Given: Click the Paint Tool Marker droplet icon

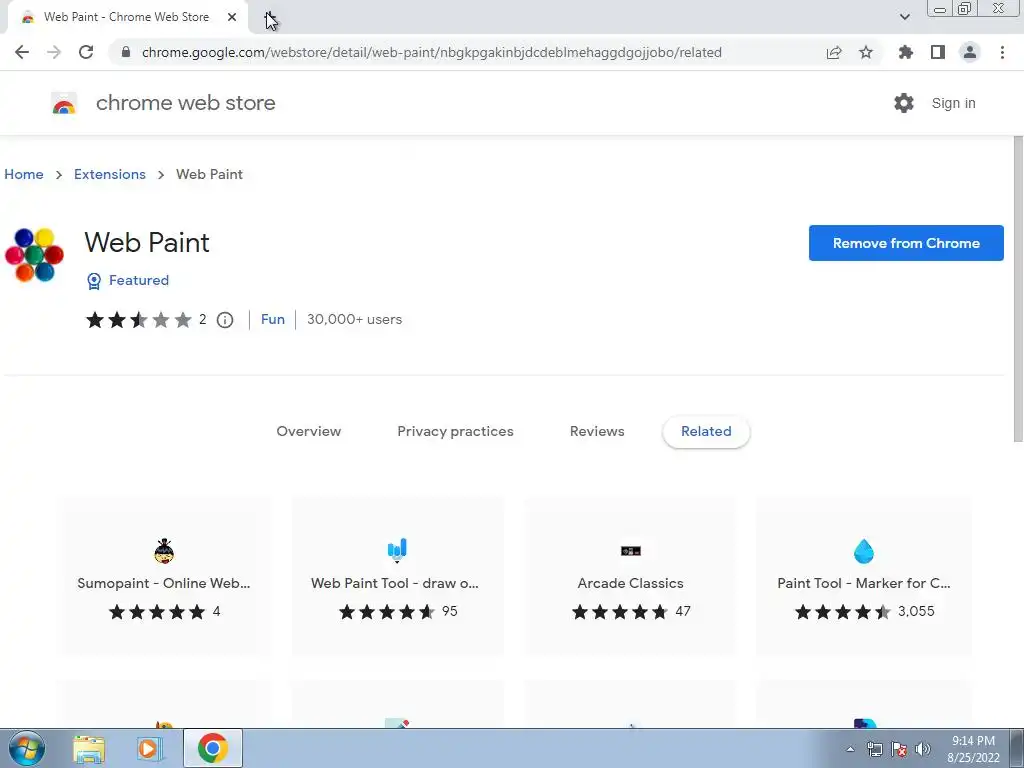Looking at the screenshot, I should (864, 551).
